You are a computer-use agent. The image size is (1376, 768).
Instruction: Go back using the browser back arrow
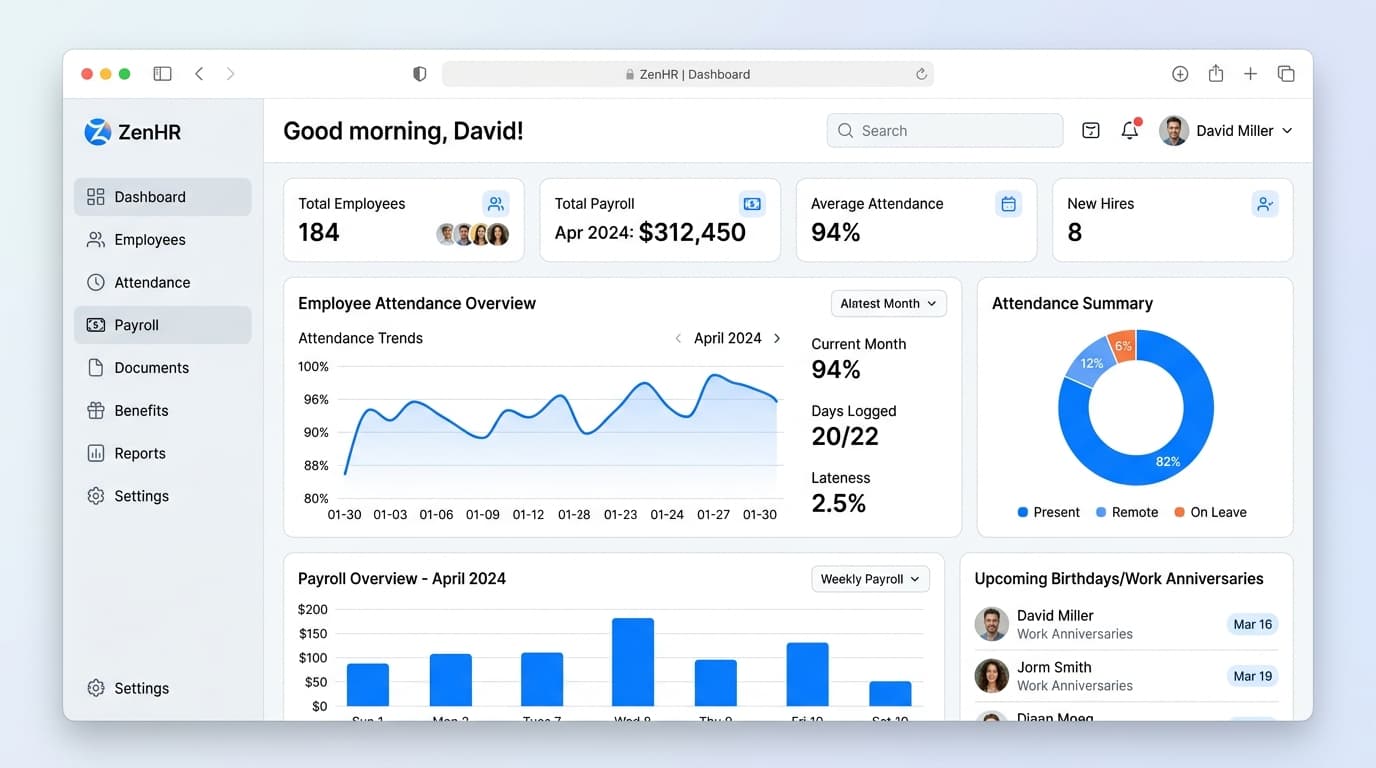pos(199,74)
